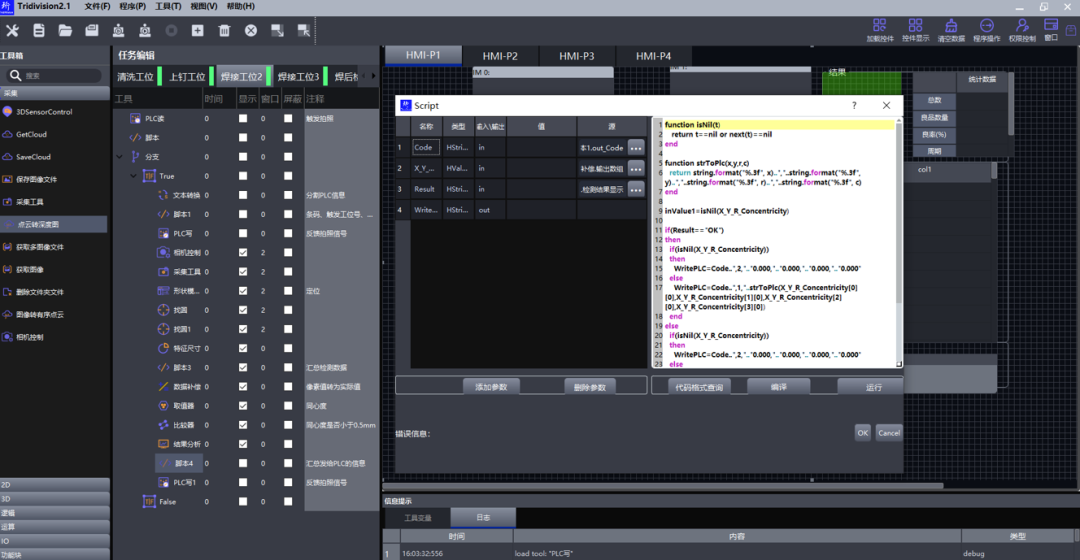Toggle 屏蔽 checkbox for PLC读 row
1080x560 pixels.
[288, 118]
